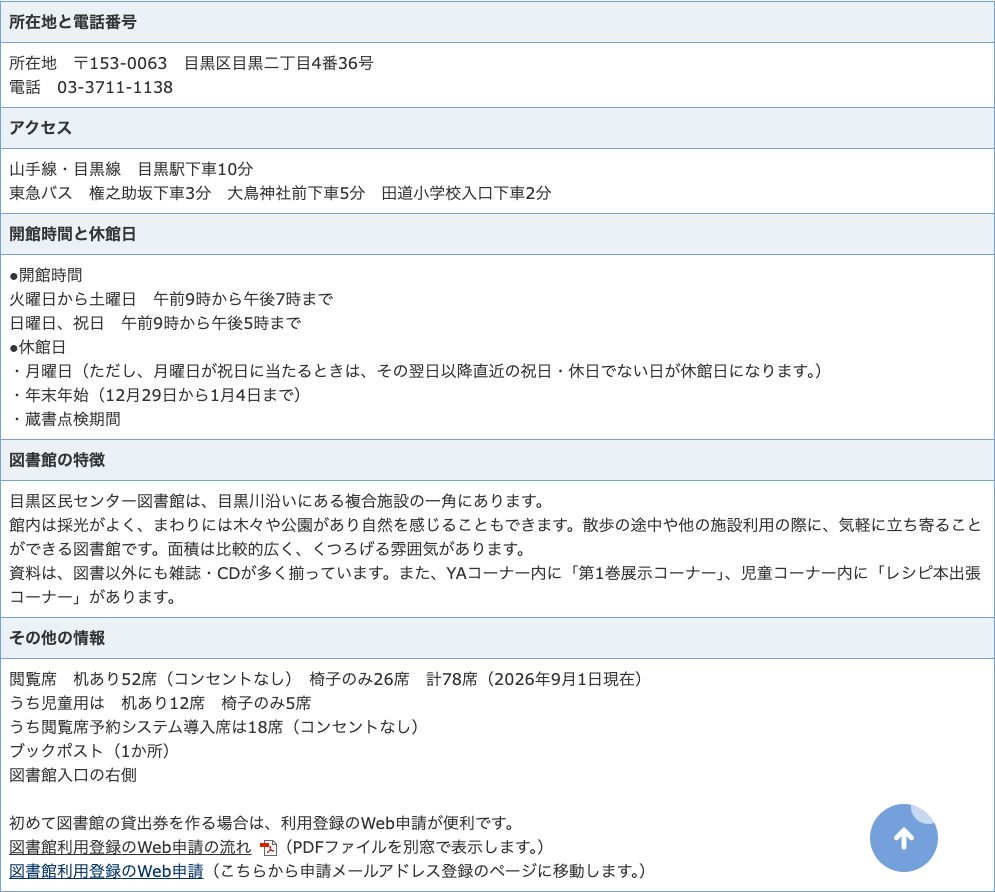995x892 pixels.
Task: Click the うち閲覧席予約システム導入席は18席 line
Action: [x=214, y=727]
